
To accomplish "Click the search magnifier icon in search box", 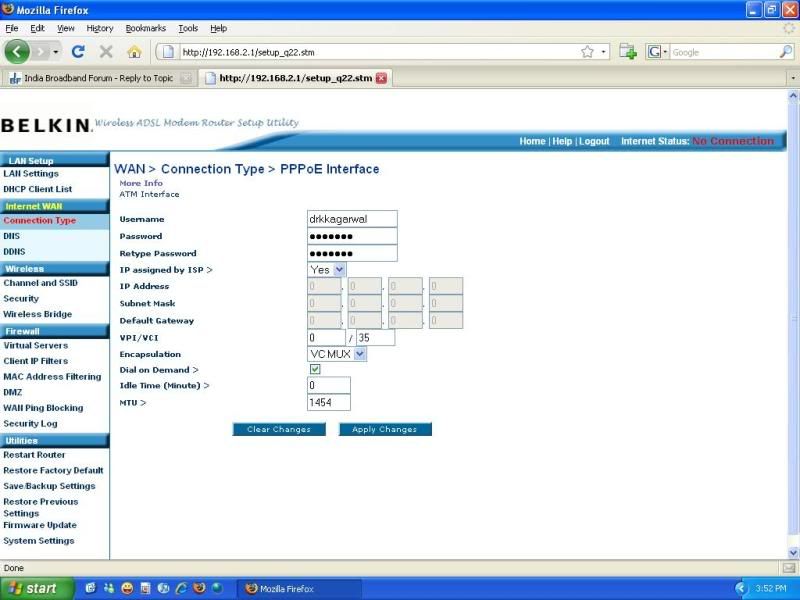I will 785,52.
